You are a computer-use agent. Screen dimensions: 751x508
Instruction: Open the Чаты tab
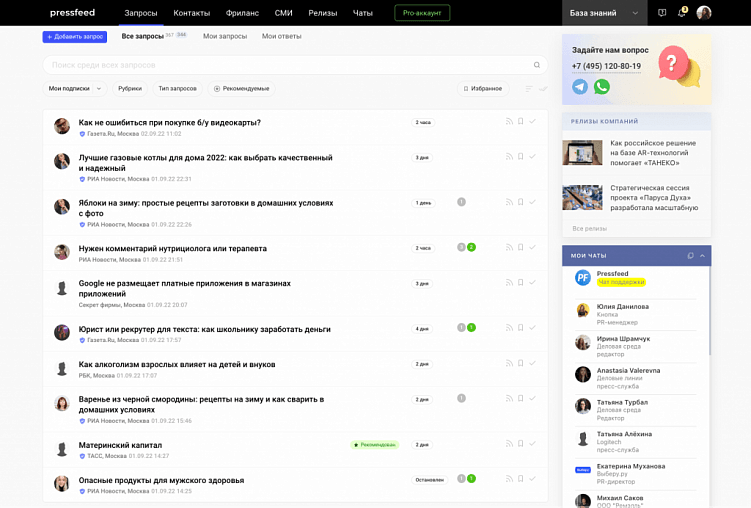pyautogui.click(x=363, y=13)
